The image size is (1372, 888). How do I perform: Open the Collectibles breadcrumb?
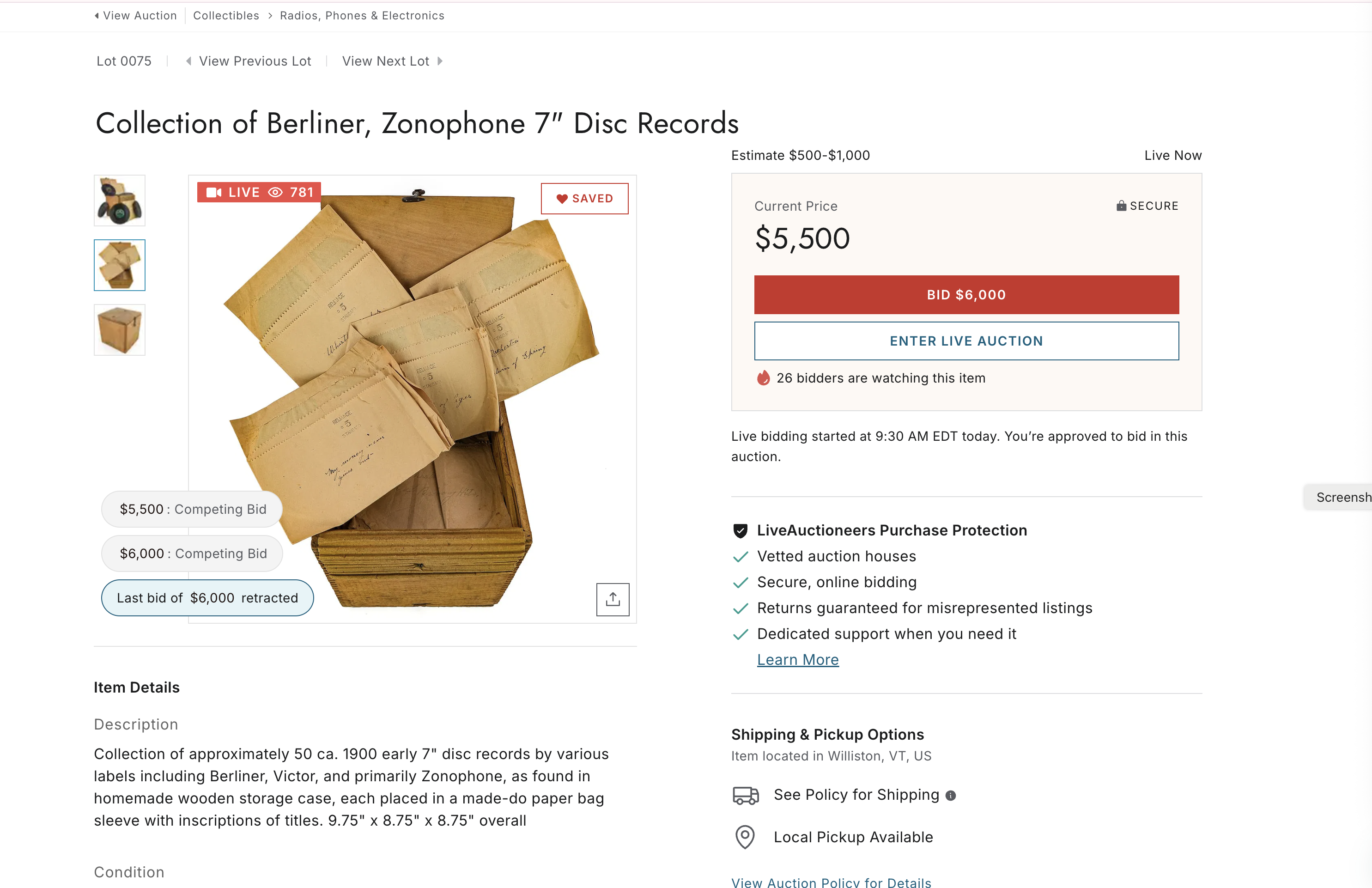click(226, 16)
